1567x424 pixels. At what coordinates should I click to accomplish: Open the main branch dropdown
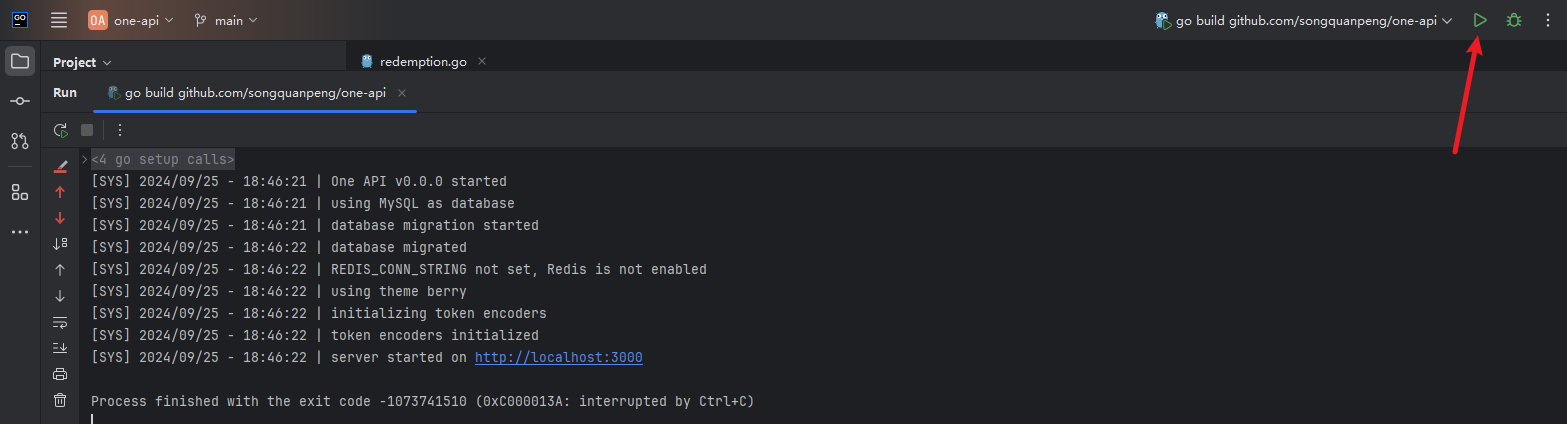click(x=226, y=20)
